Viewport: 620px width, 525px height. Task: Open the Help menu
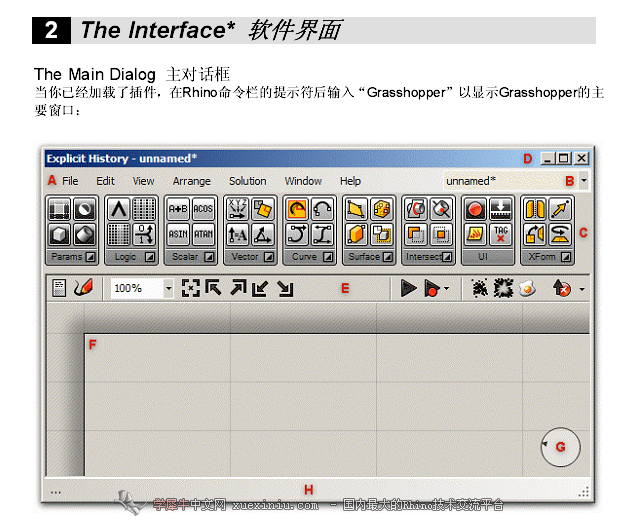(x=350, y=181)
